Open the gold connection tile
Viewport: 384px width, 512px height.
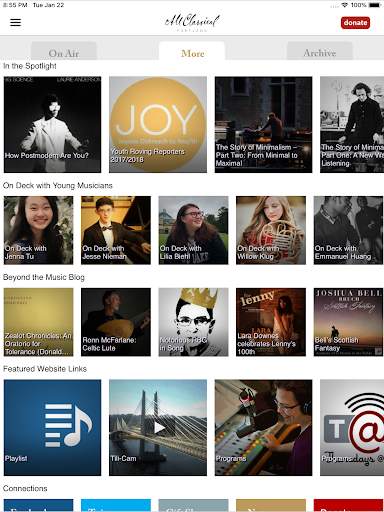pos(271,505)
